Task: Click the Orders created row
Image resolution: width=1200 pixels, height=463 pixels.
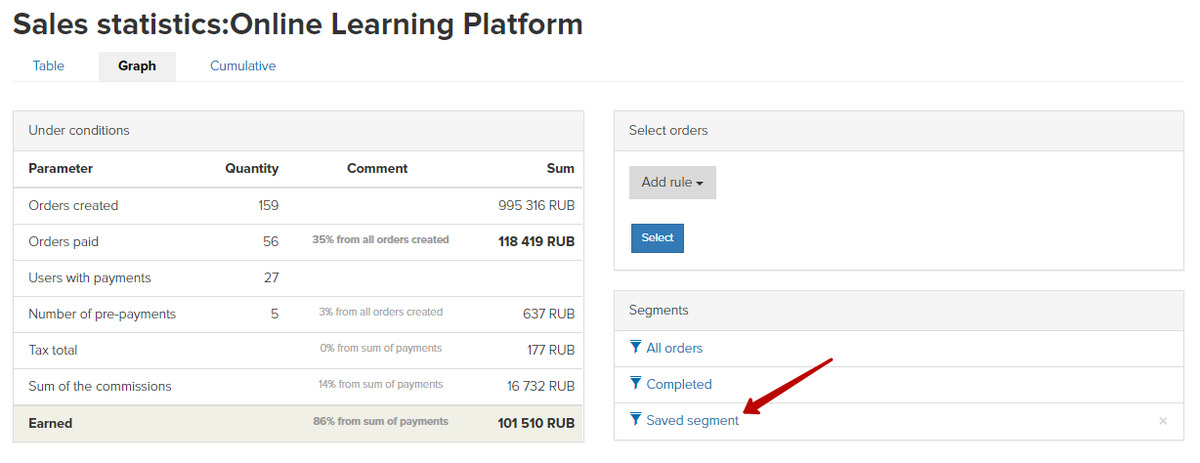Action: point(298,205)
